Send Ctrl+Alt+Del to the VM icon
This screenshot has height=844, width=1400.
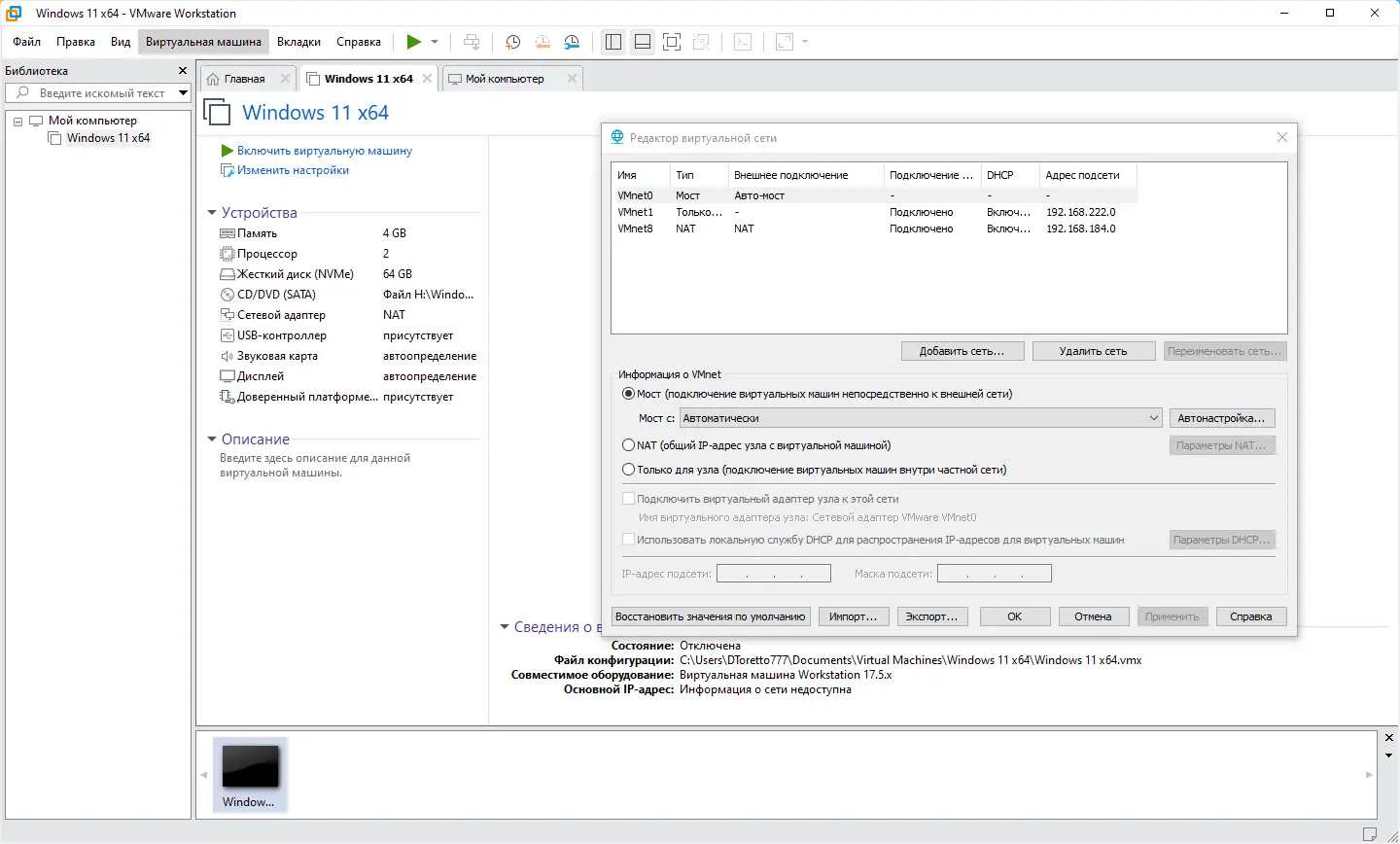click(472, 41)
